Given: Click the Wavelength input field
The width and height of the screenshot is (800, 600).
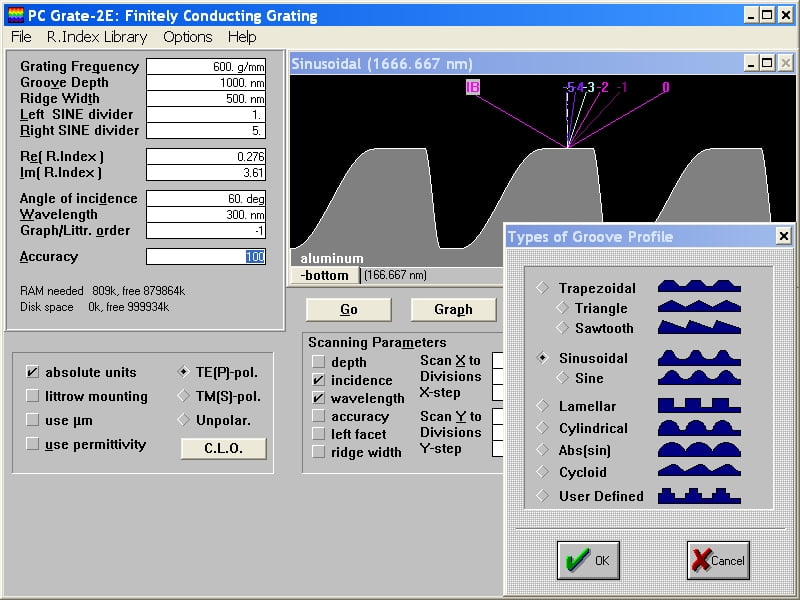Looking at the screenshot, I should (x=206, y=214).
